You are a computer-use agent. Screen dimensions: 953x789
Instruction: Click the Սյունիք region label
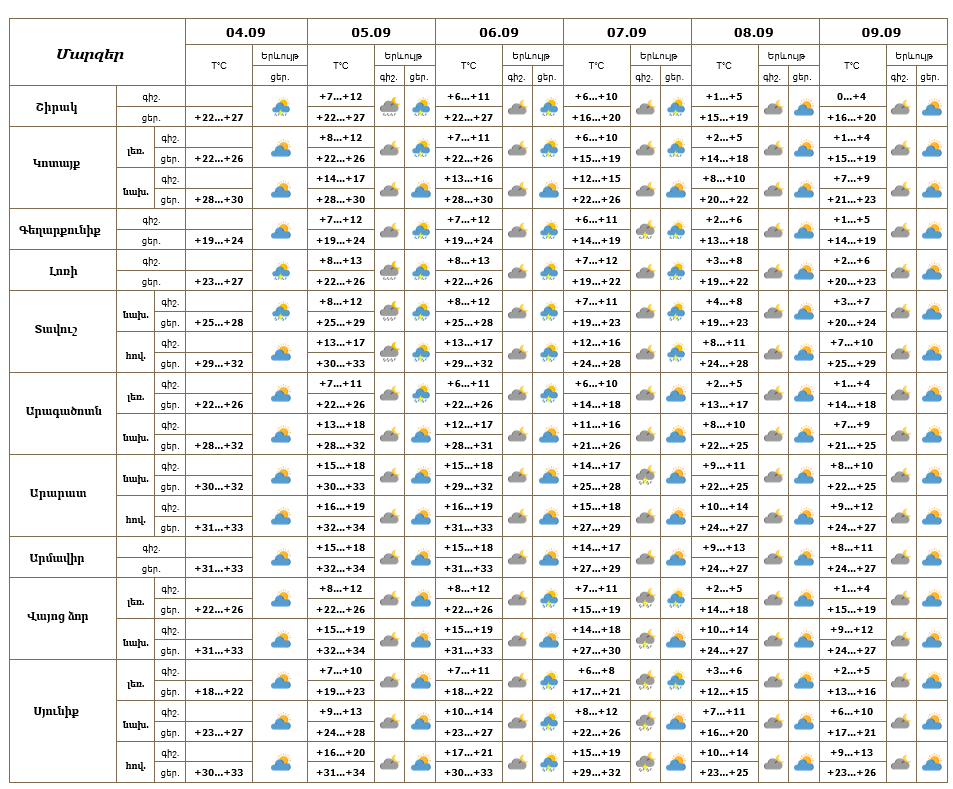(56, 711)
